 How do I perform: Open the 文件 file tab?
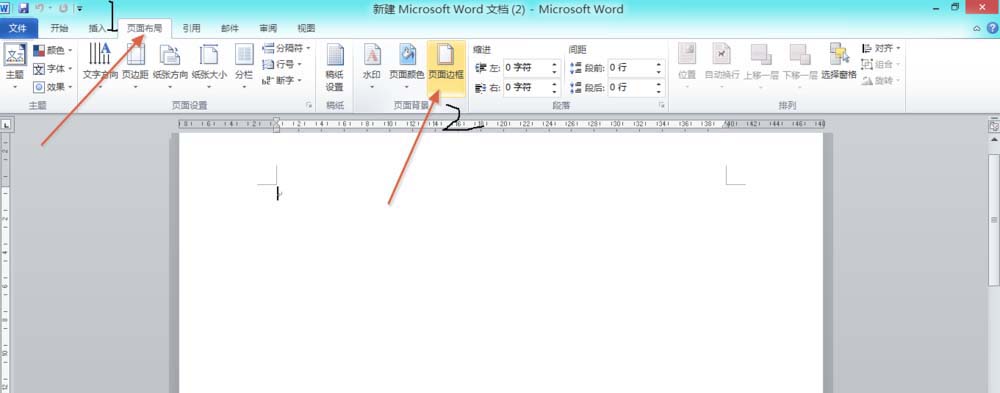pyautogui.click(x=18, y=28)
